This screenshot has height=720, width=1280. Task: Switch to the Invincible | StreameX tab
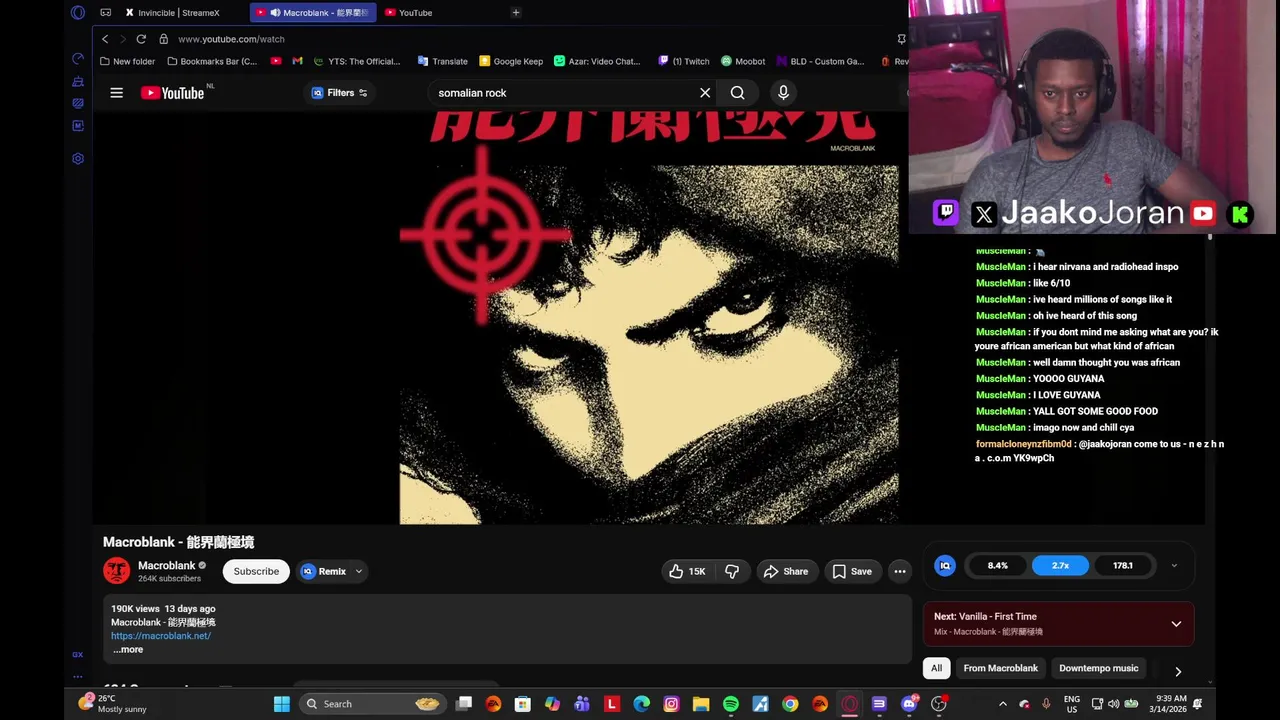pos(180,13)
